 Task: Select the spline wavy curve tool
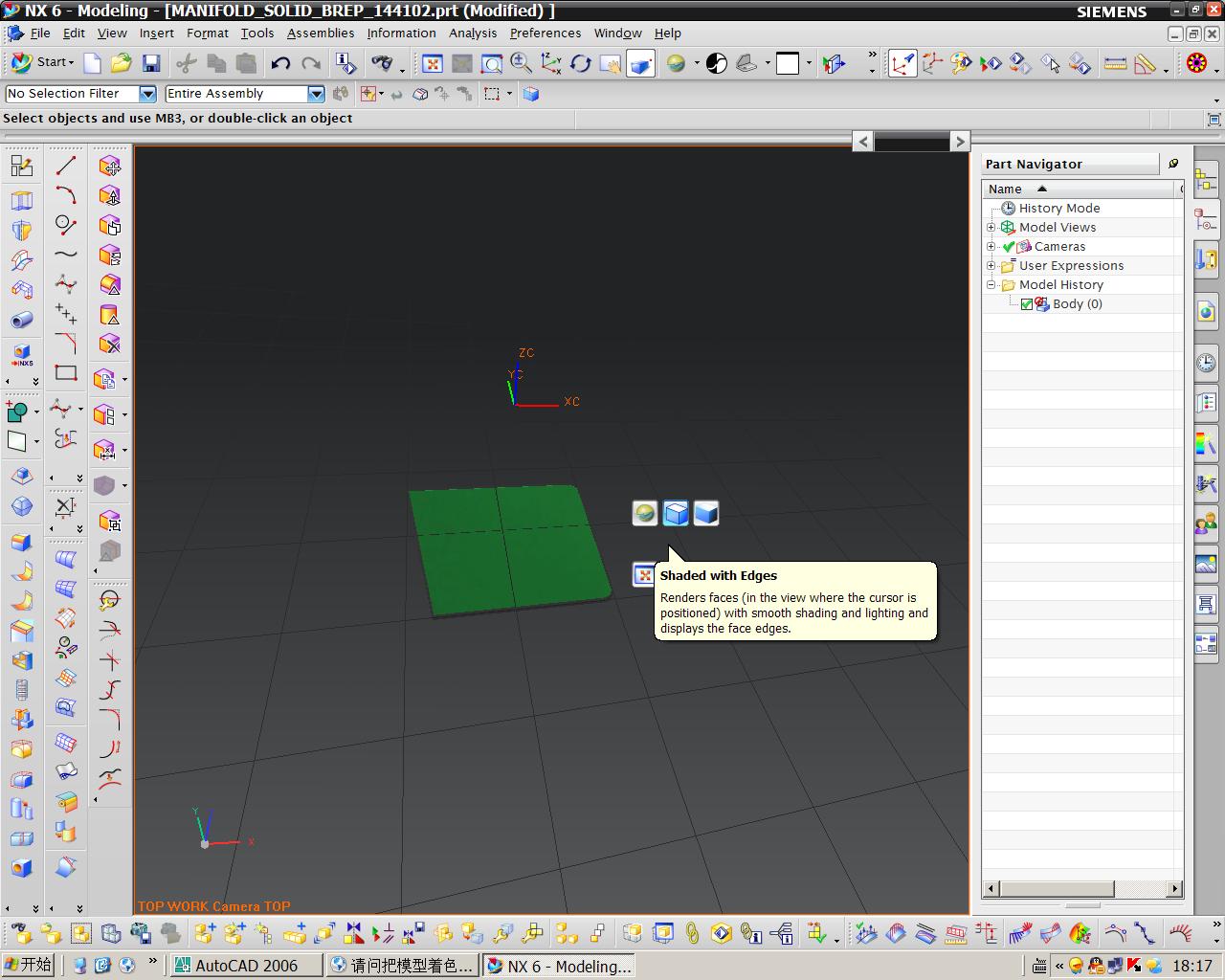pyautogui.click(x=66, y=255)
